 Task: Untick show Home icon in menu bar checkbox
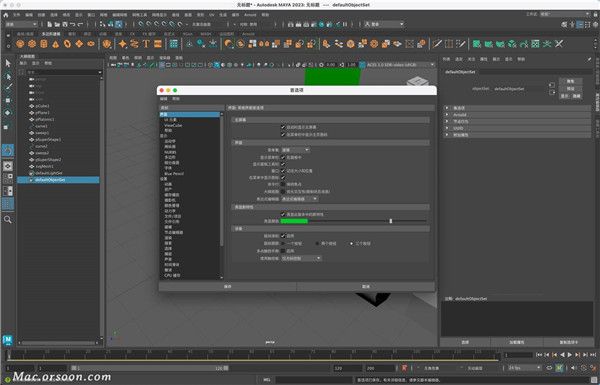coord(283,135)
